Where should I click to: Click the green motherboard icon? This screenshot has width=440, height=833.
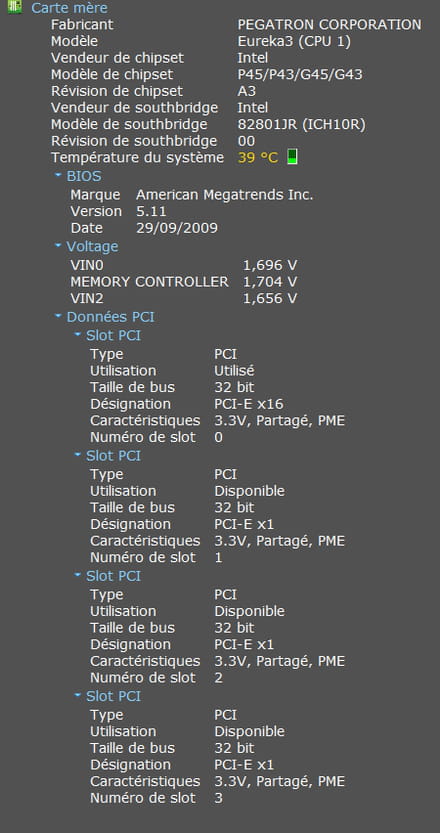point(15,7)
